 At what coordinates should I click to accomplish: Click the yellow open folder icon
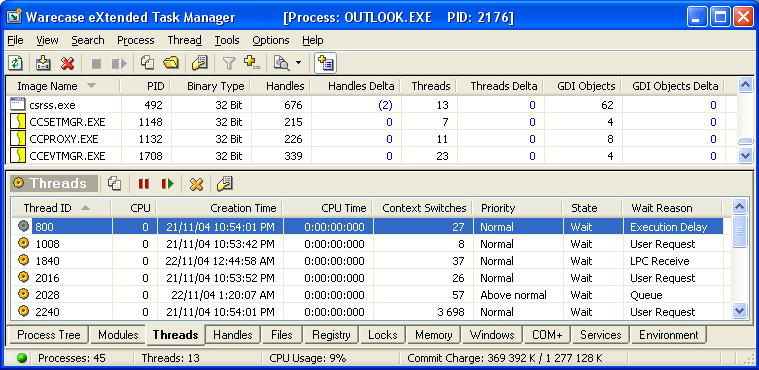[171, 62]
